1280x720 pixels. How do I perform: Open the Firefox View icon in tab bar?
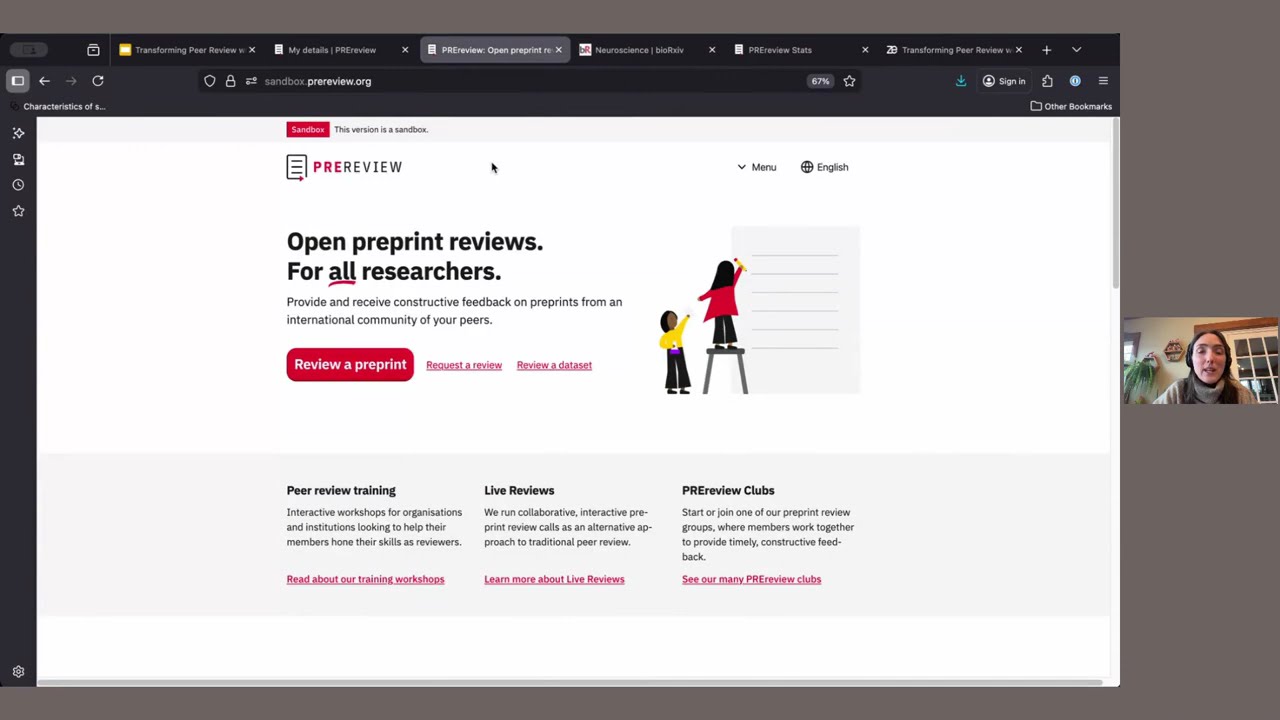point(93,50)
